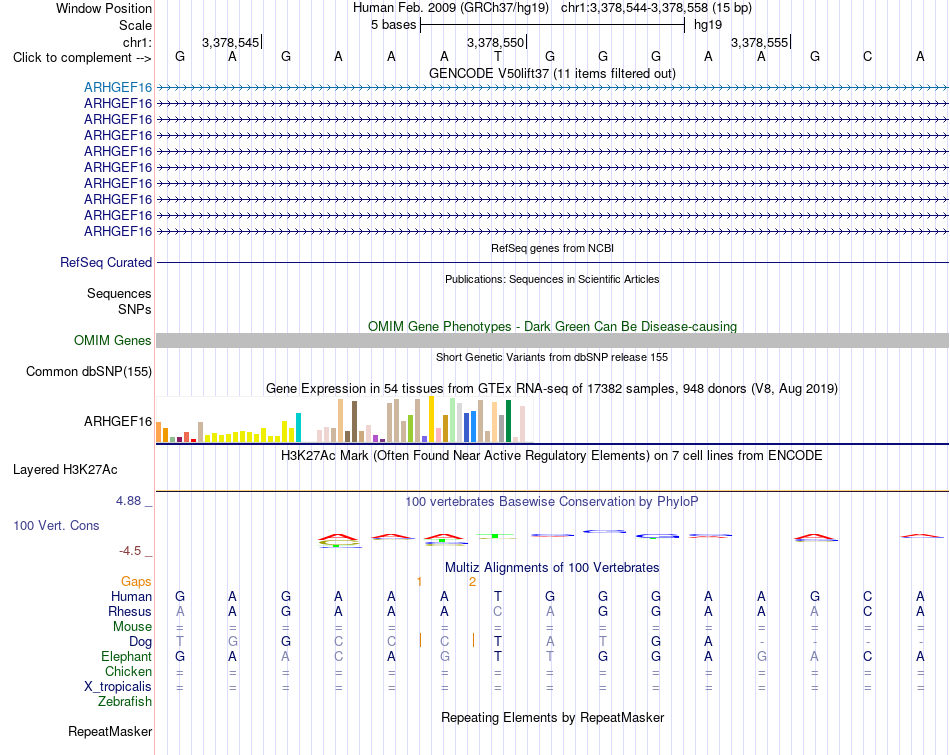Select the Human alignment row label
The image size is (950, 755).
pyautogui.click(x=131, y=596)
